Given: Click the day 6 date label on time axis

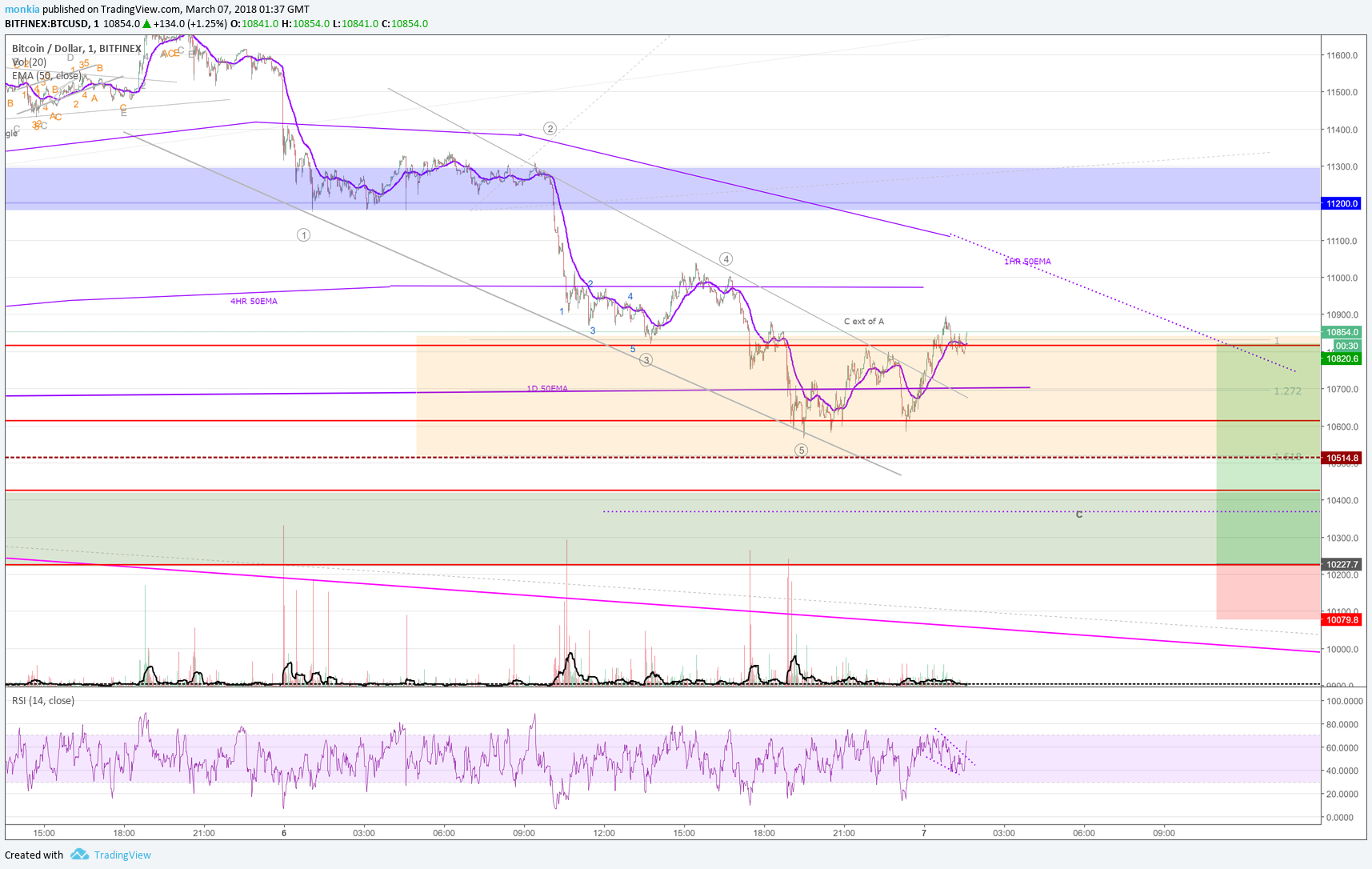Looking at the screenshot, I should click(284, 833).
